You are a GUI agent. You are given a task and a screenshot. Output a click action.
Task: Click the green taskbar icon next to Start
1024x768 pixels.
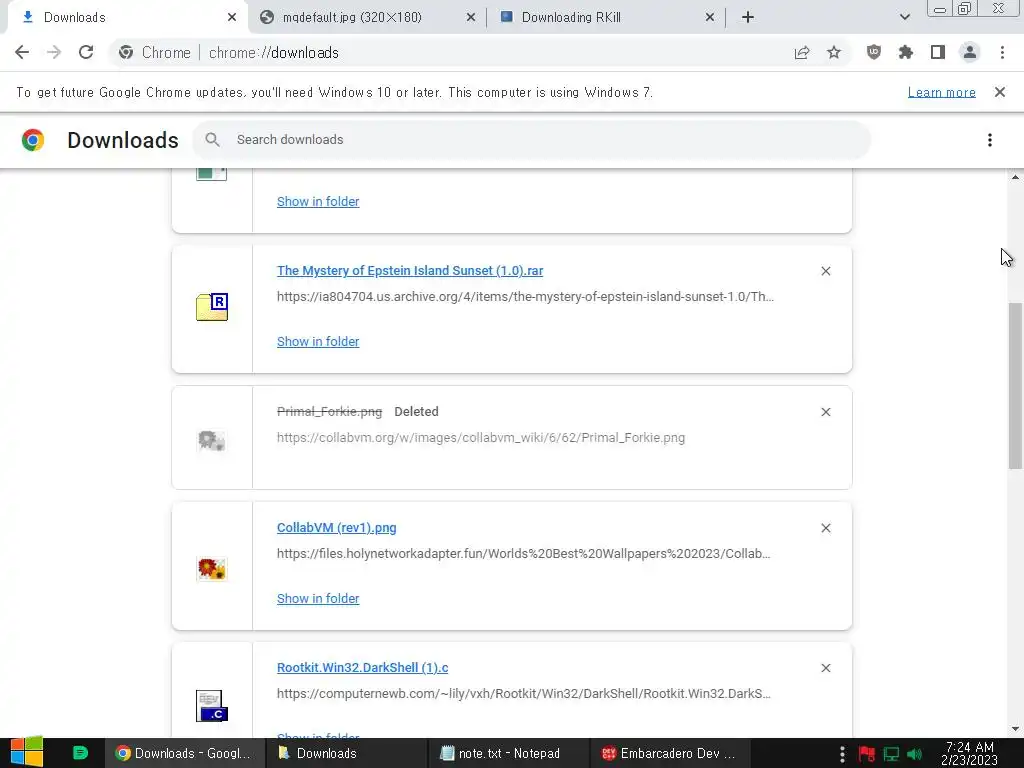[x=80, y=753]
